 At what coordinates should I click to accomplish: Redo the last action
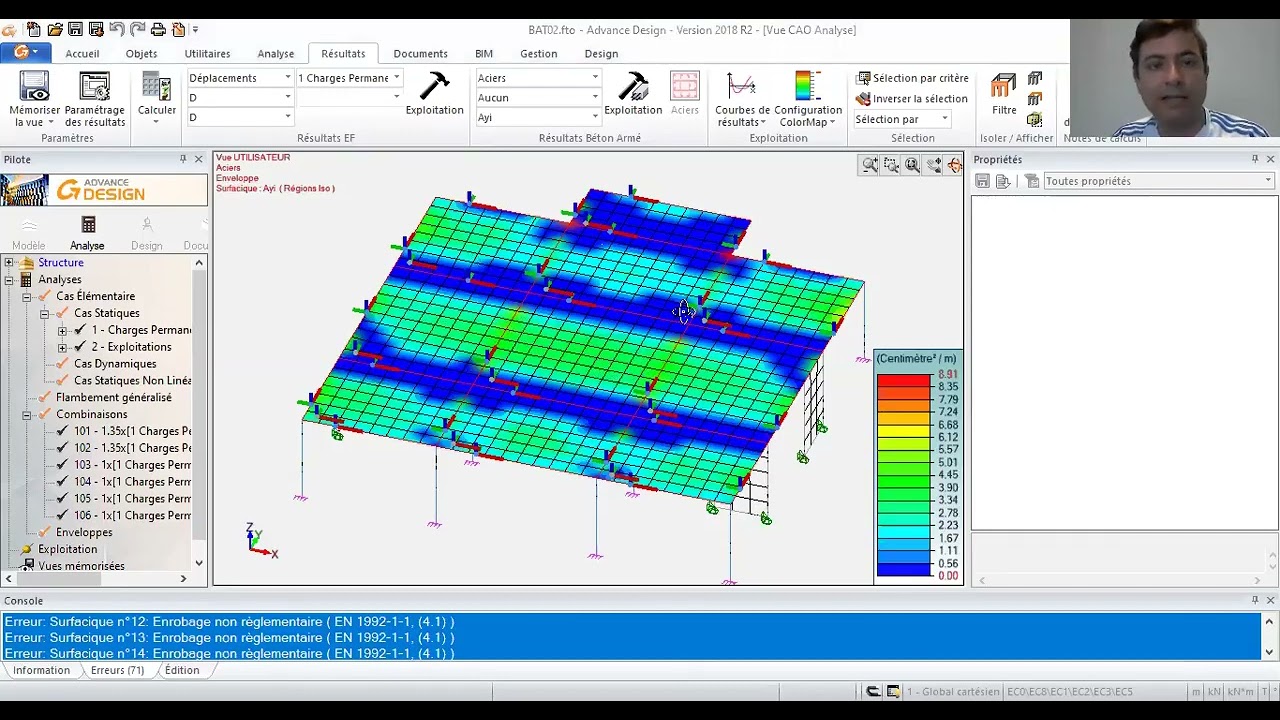point(137,30)
